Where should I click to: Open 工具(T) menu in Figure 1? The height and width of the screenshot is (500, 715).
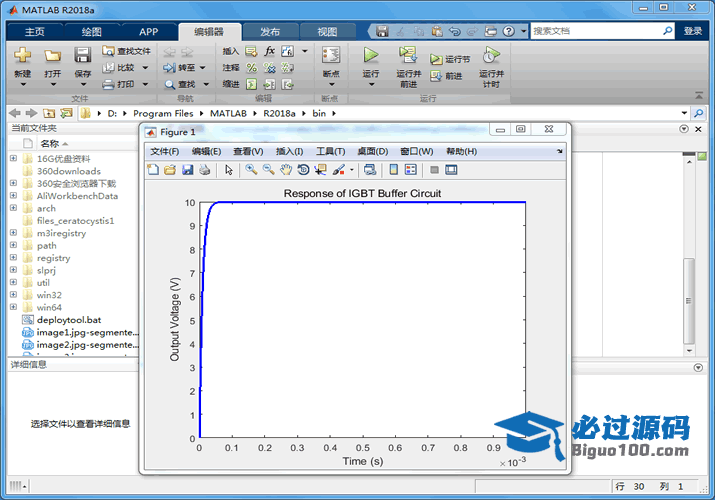click(331, 151)
